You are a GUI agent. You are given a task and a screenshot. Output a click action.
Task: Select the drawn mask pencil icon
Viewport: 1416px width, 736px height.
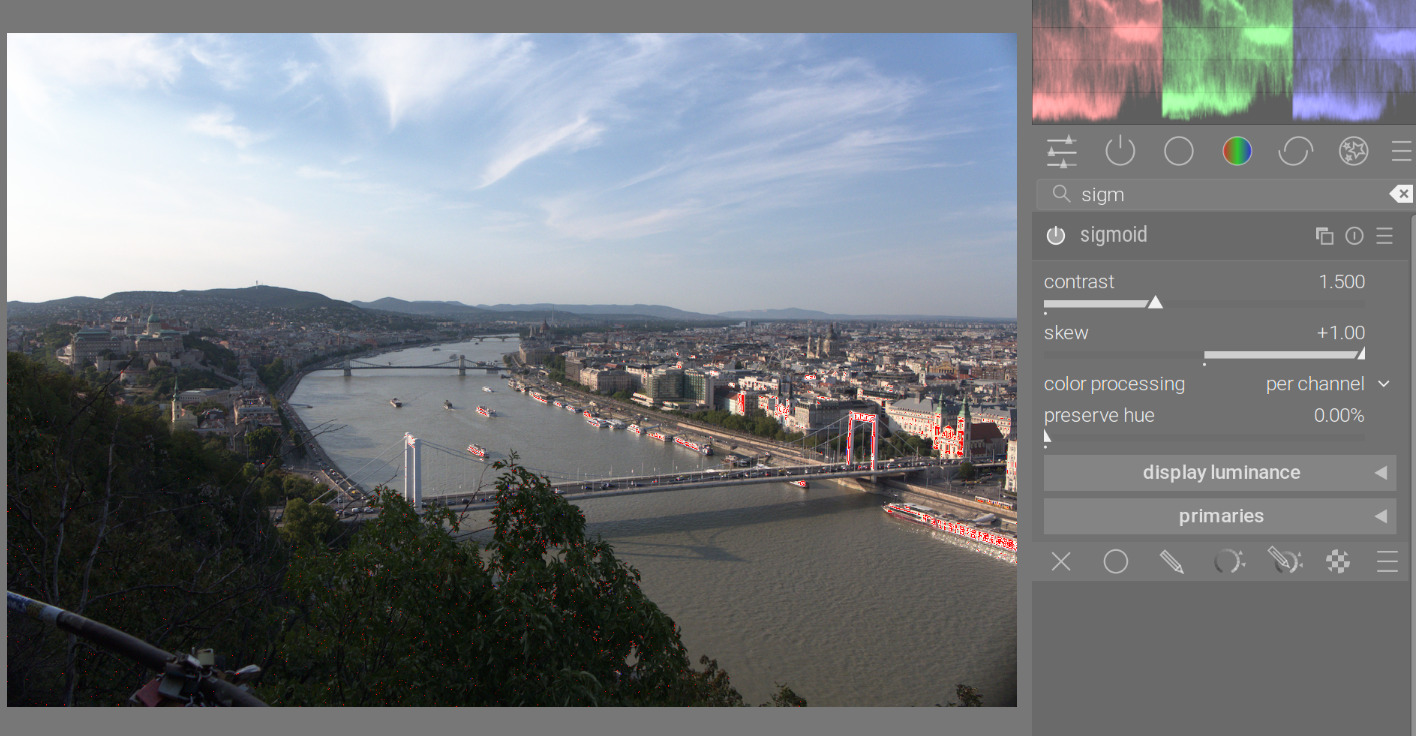pyautogui.click(x=1171, y=562)
